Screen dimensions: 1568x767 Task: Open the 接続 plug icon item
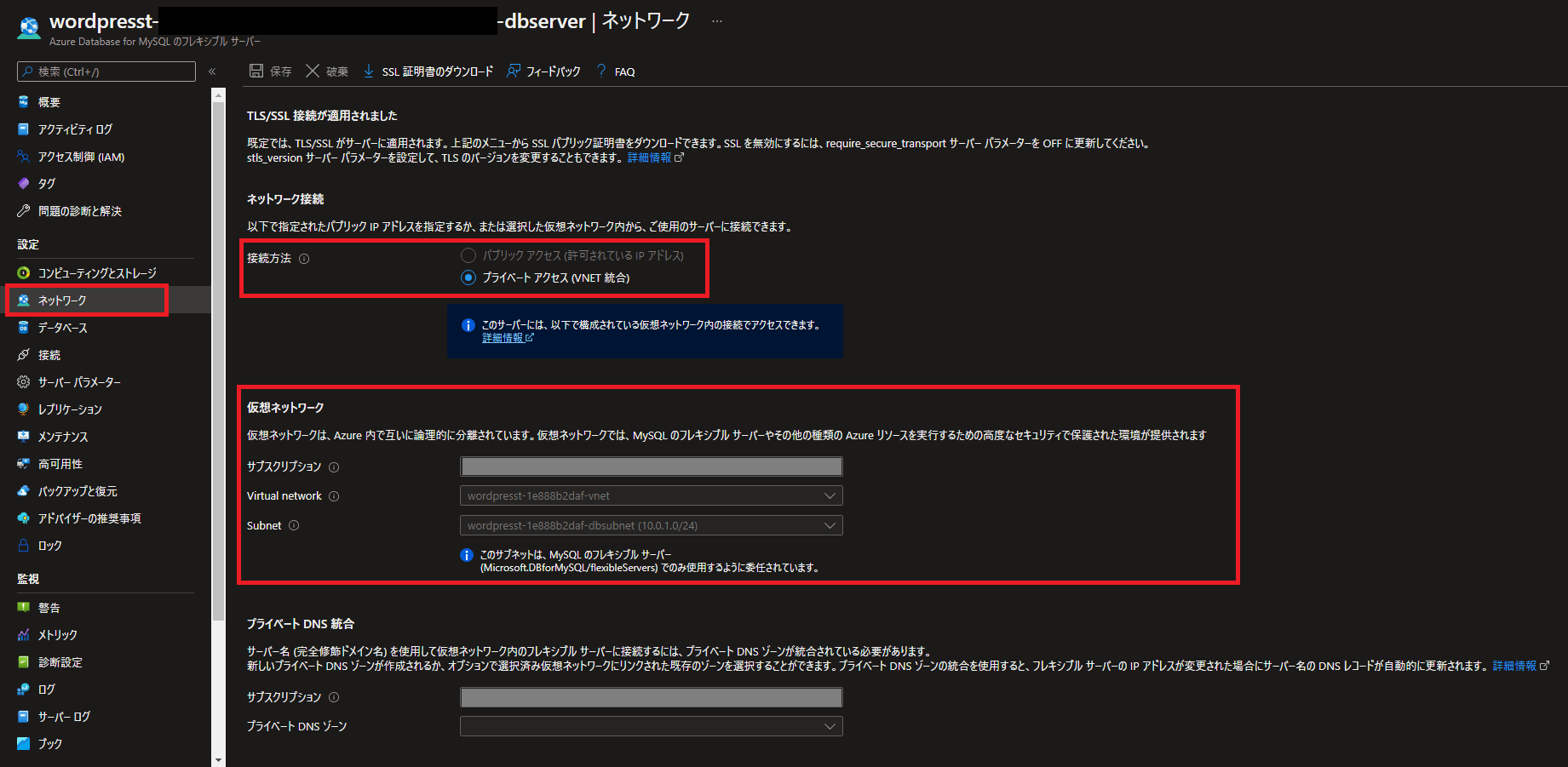click(x=24, y=355)
